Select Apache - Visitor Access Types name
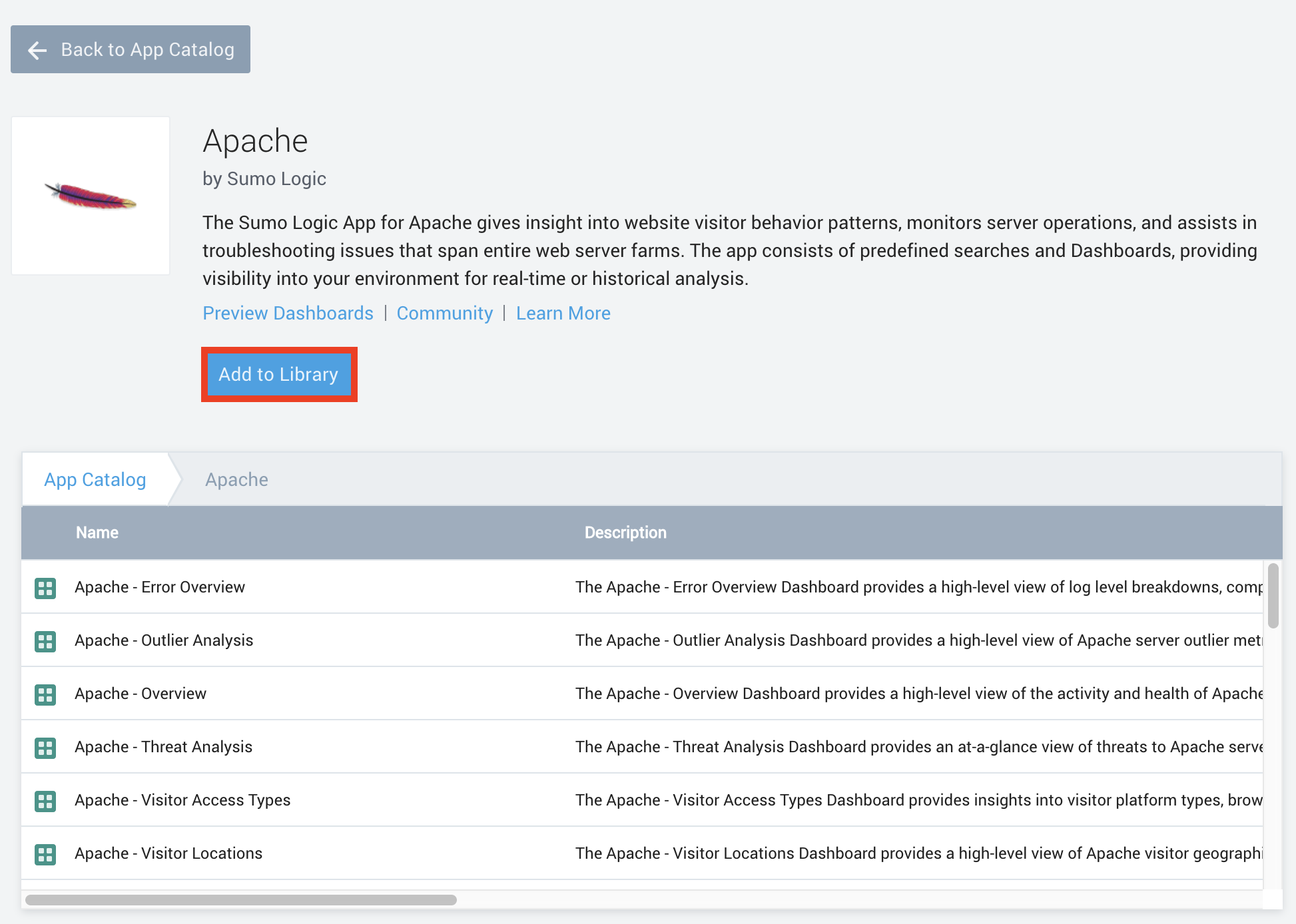 point(182,800)
